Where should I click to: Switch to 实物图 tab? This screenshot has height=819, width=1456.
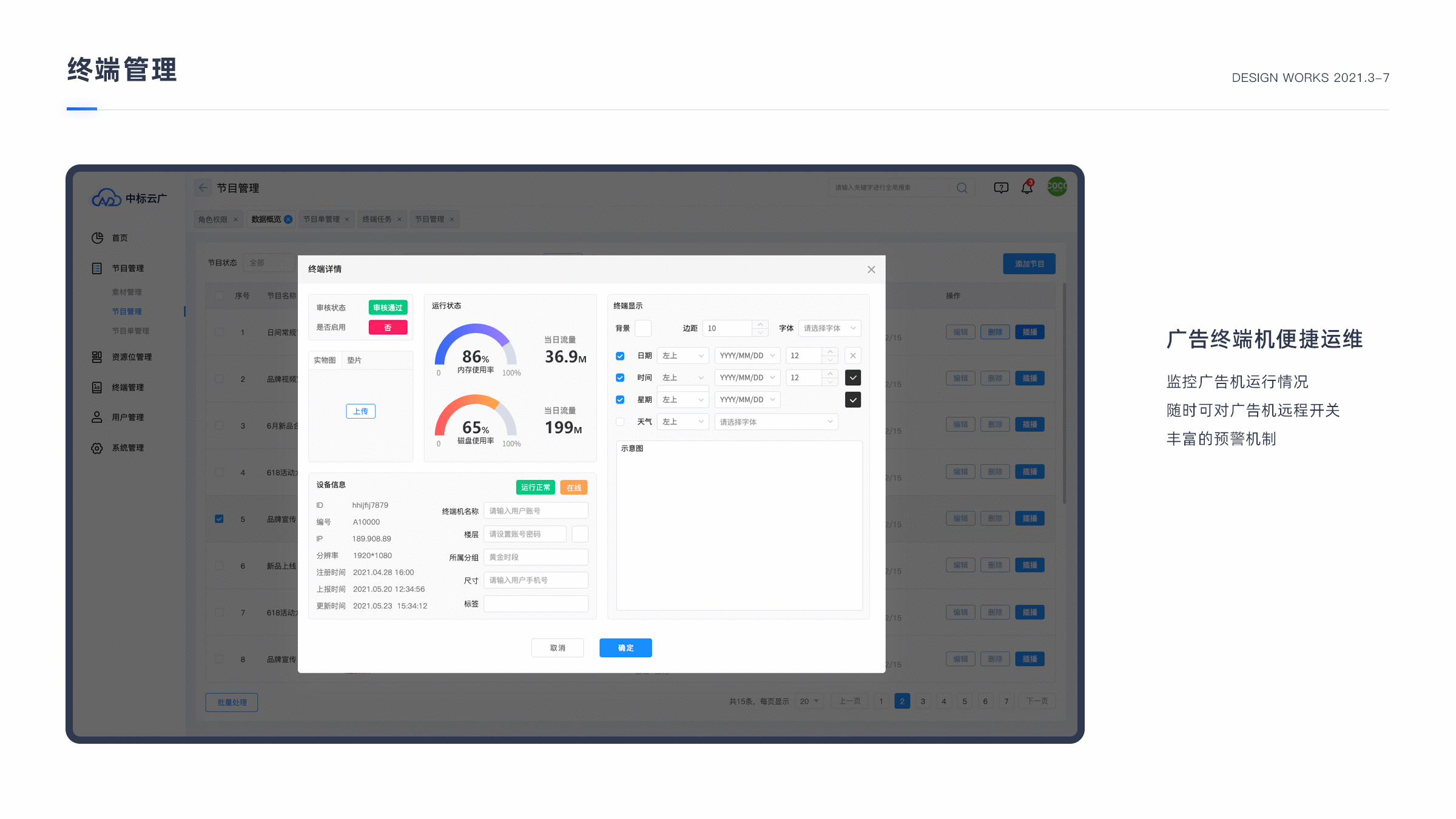325,360
